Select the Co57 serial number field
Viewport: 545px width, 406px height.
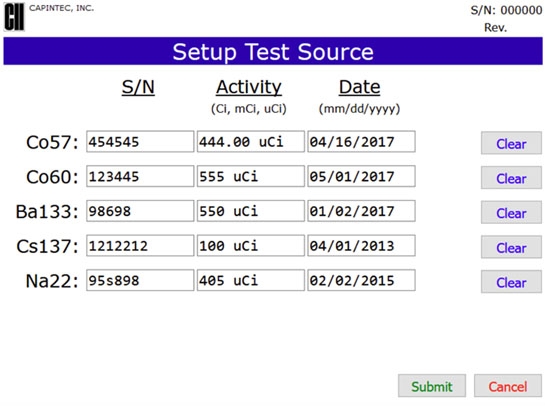[x=140, y=141]
